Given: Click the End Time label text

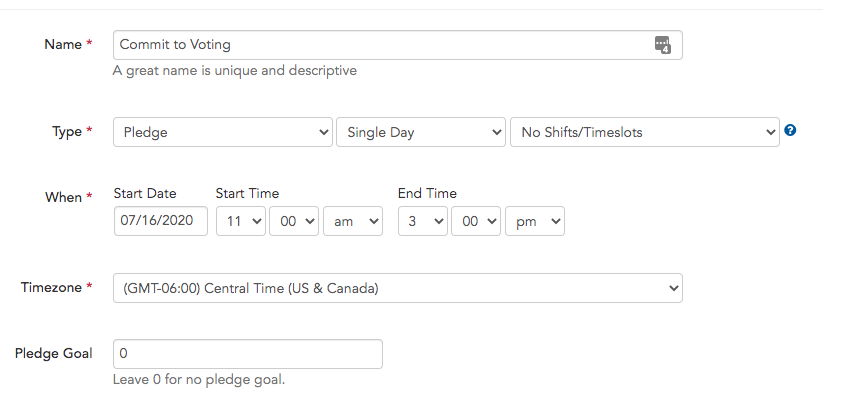Looking at the screenshot, I should click(x=427, y=193).
